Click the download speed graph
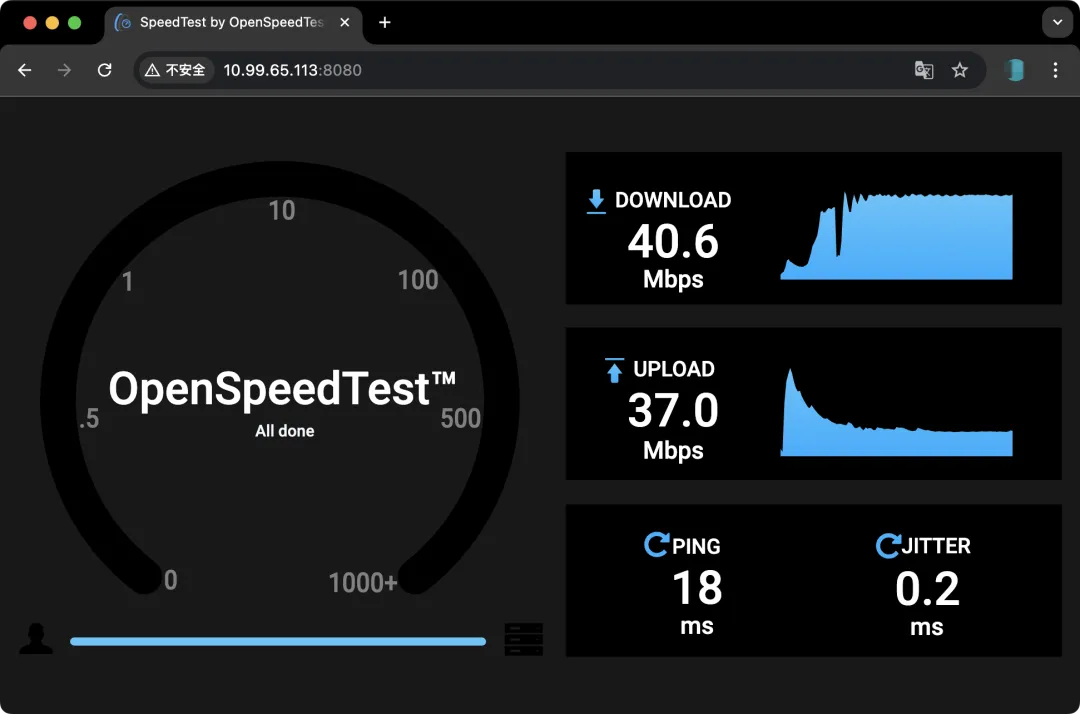Screen dimensions: 1080x714 click(x=896, y=236)
